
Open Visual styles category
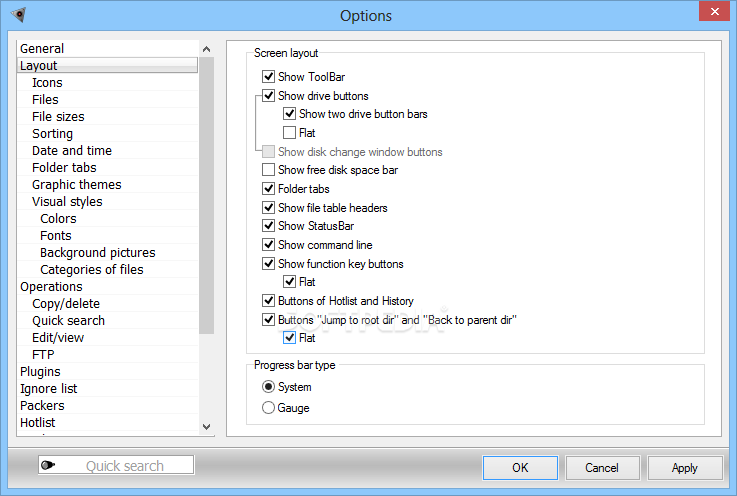(x=108, y=201)
